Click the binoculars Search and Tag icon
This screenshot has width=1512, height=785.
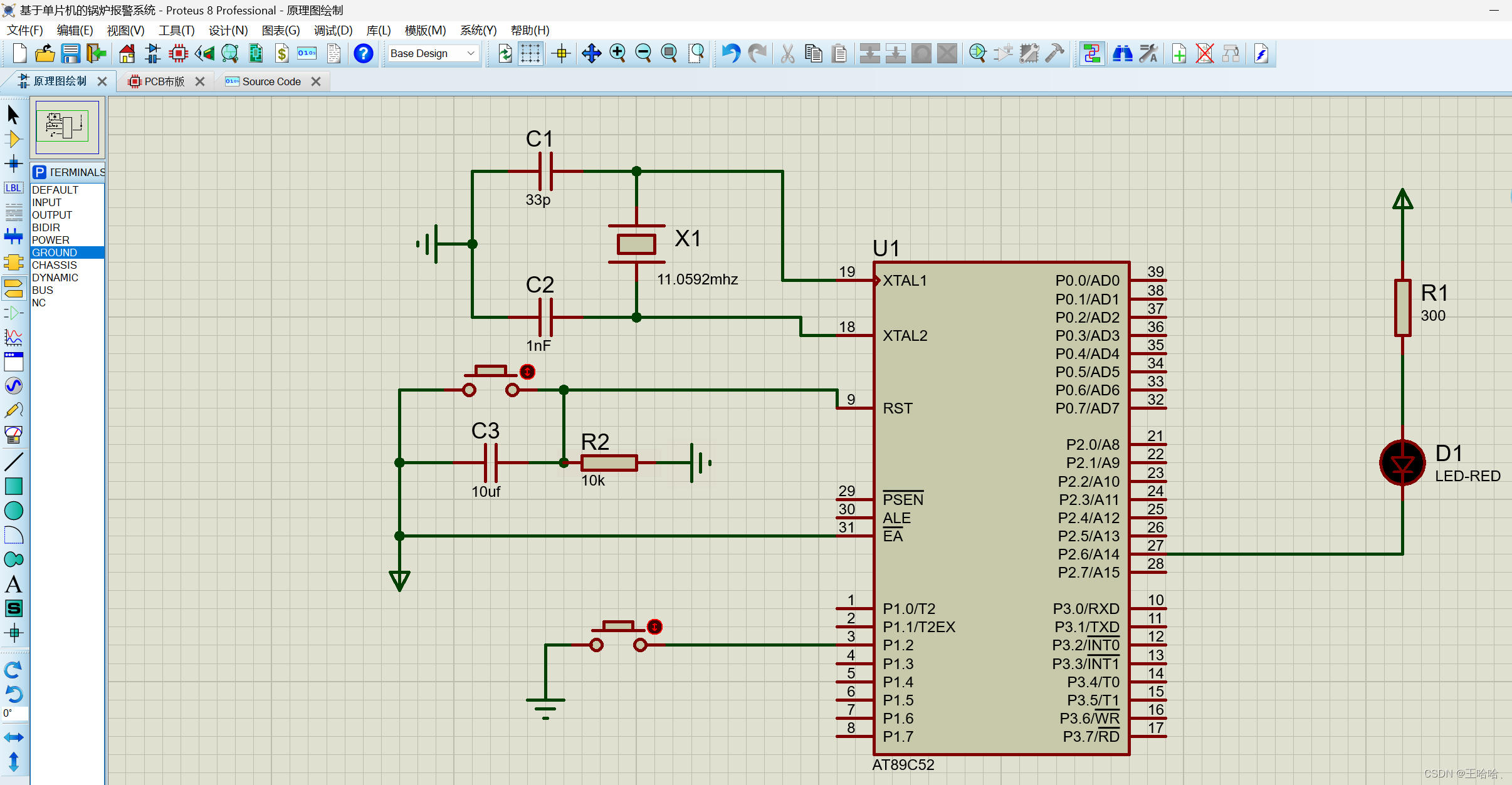coord(1123,54)
